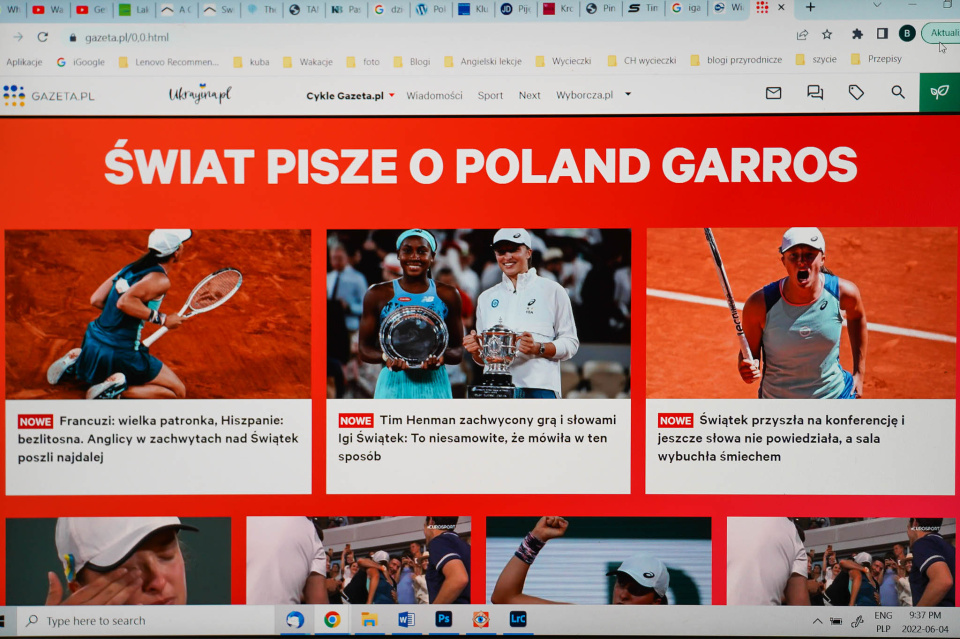The height and width of the screenshot is (639, 960).
Task: Switch to the Google "dzi" tab
Action: pos(389,9)
